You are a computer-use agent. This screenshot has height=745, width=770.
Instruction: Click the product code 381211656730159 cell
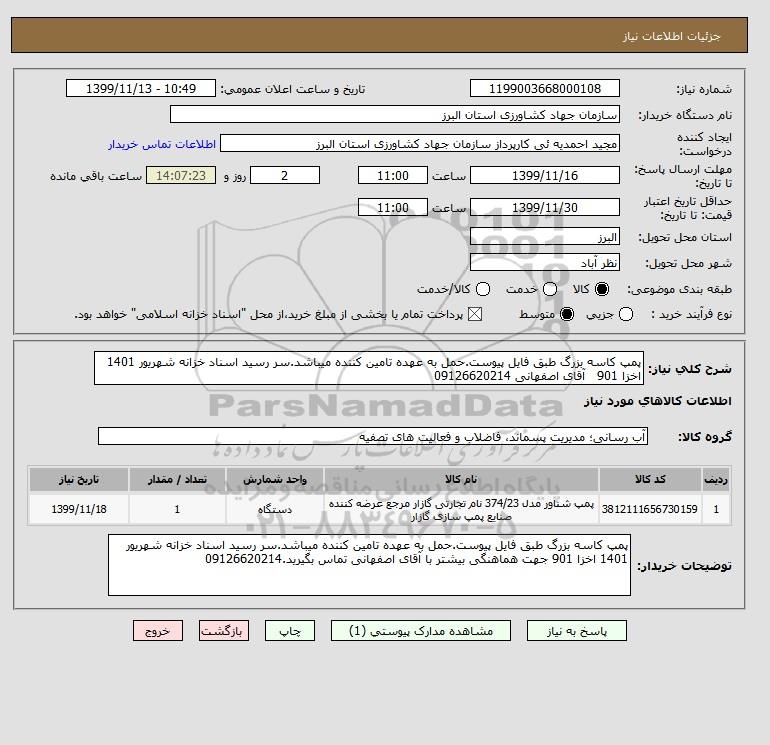pos(650,509)
